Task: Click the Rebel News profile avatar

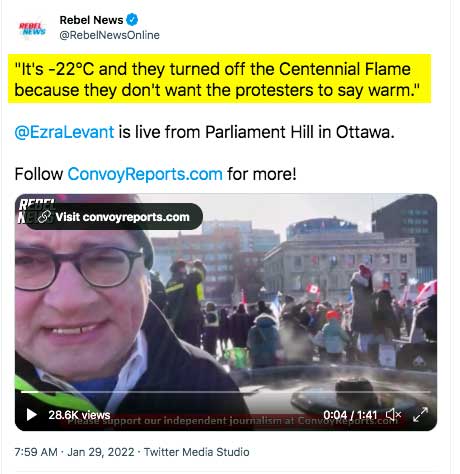Action: tap(32, 29)
